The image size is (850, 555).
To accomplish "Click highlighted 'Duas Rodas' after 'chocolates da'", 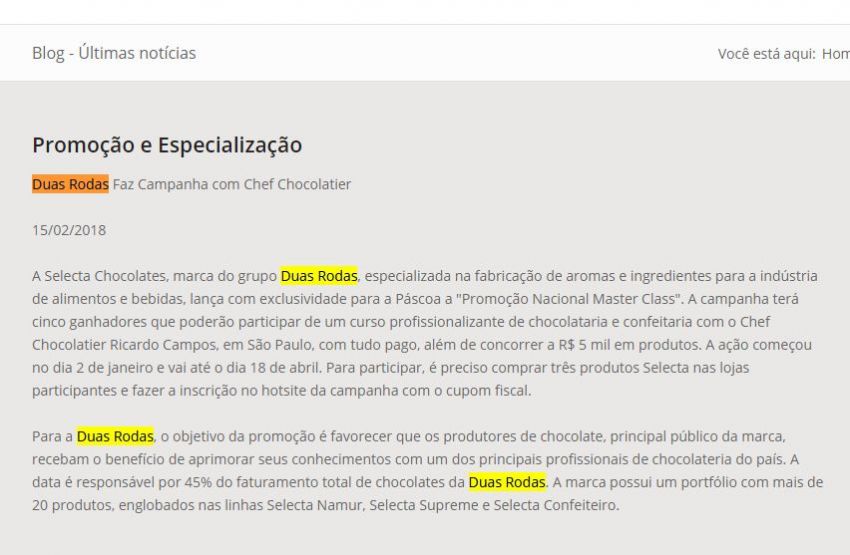I will click(507, 482).
